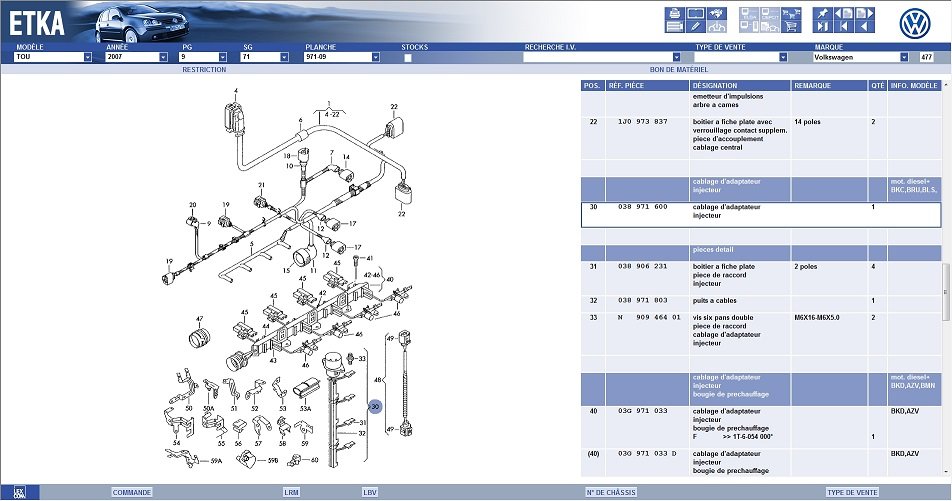Viewport: 952px width, 501px height.
Task: Click the bottom TYPE DE VENTE button
Action: [x=852, y=492]
